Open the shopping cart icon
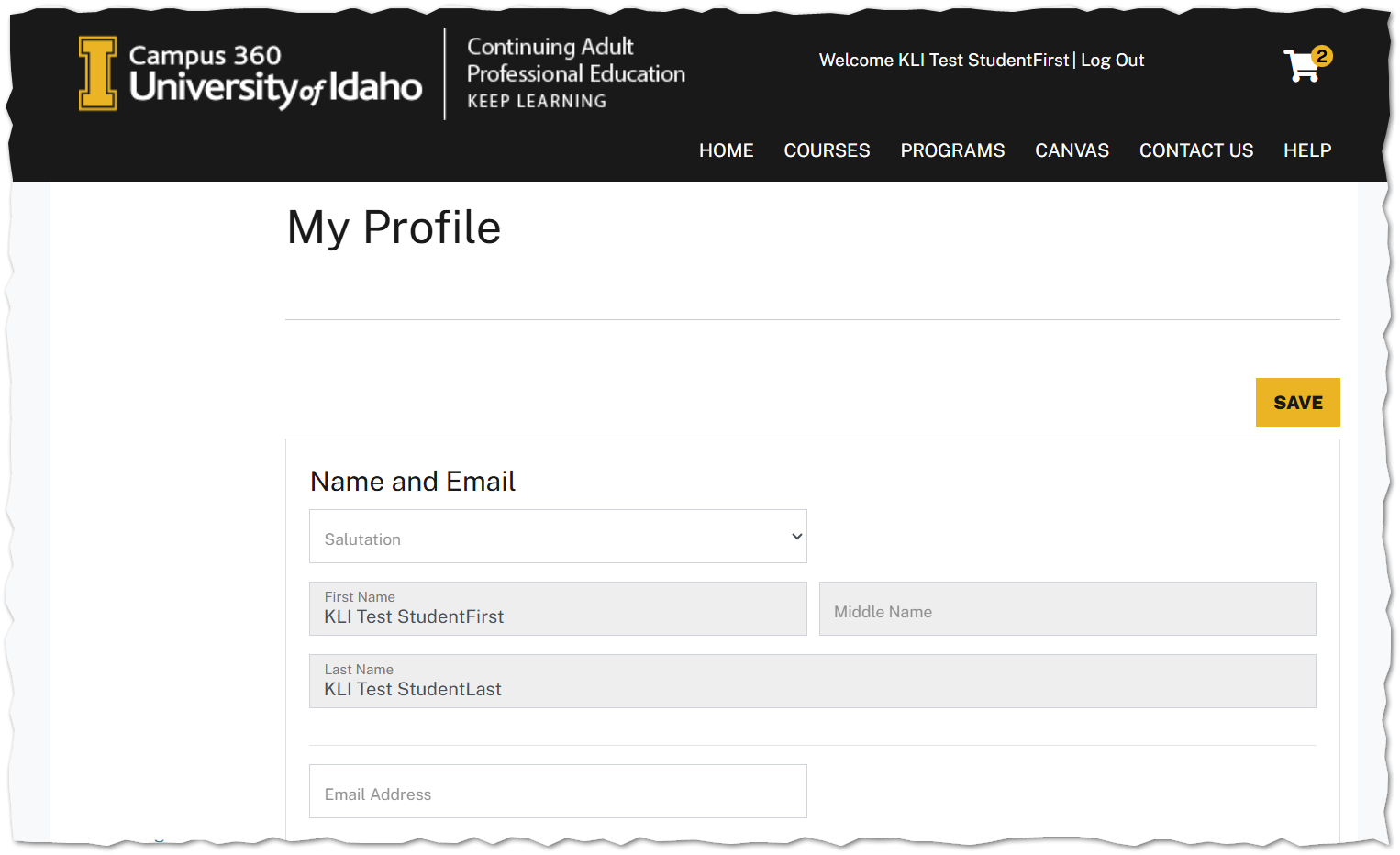Image resolution: width=1400 pixels, height=855 pixels. click(x=1300, y=64)
